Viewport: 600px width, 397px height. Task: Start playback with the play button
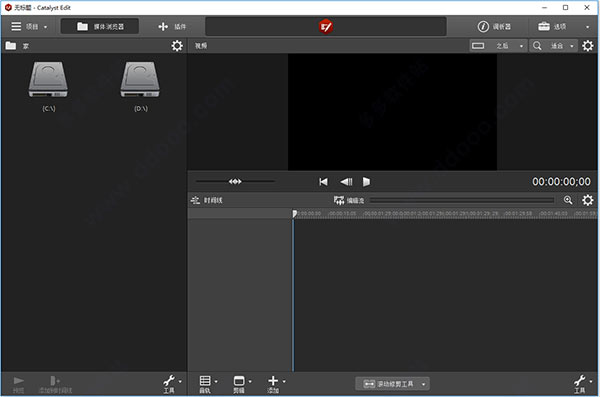point(366,181)
